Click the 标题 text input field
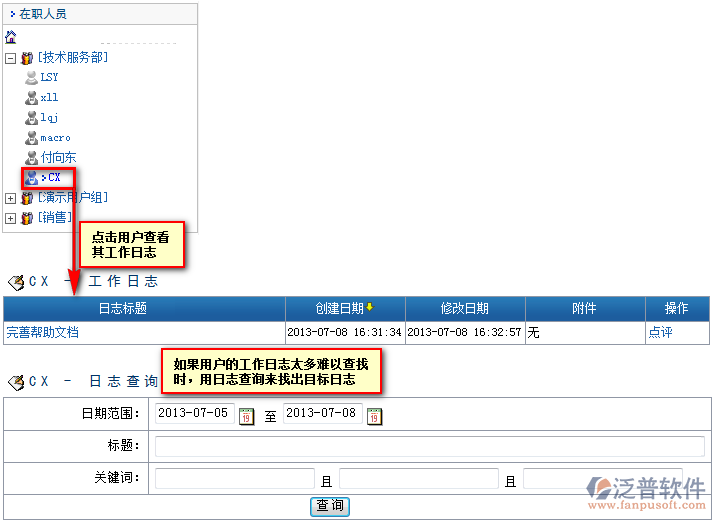 pyautogui.click(x=429, y=446)
